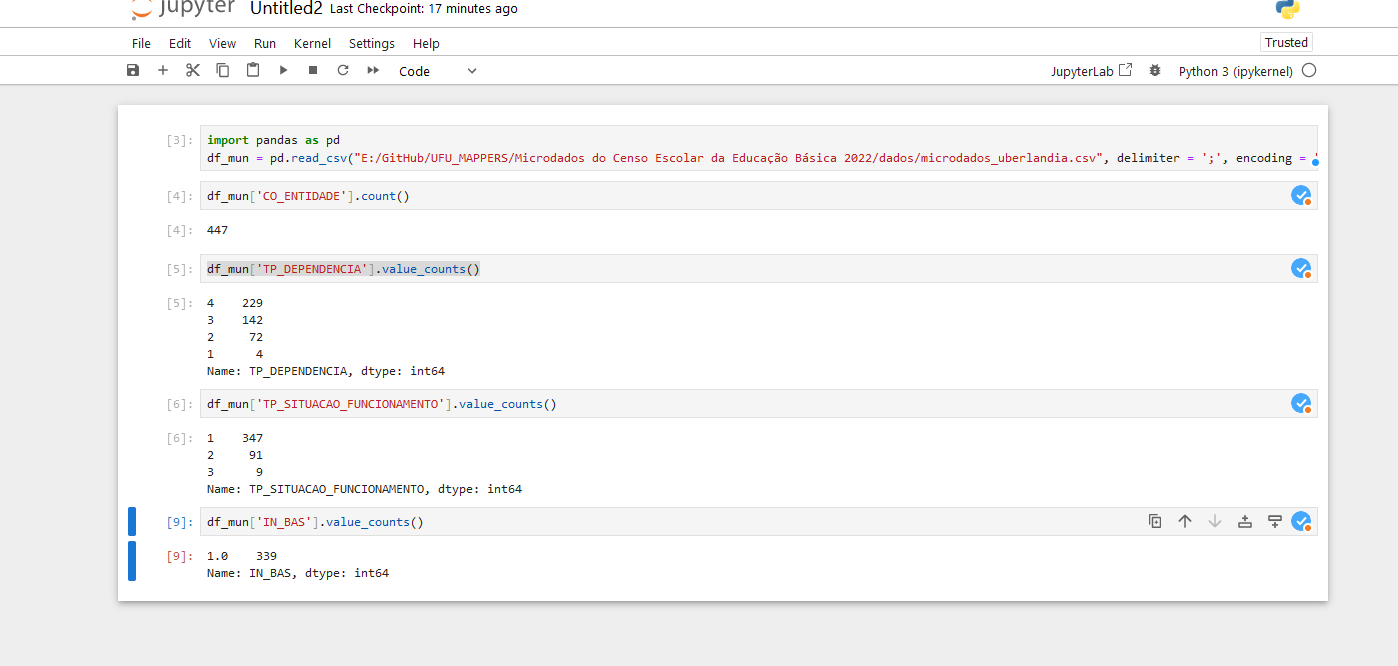Open the cell type dropdown showing Code
The width and height of the screenshot is (1398, 666).
[x=437, y=71]
